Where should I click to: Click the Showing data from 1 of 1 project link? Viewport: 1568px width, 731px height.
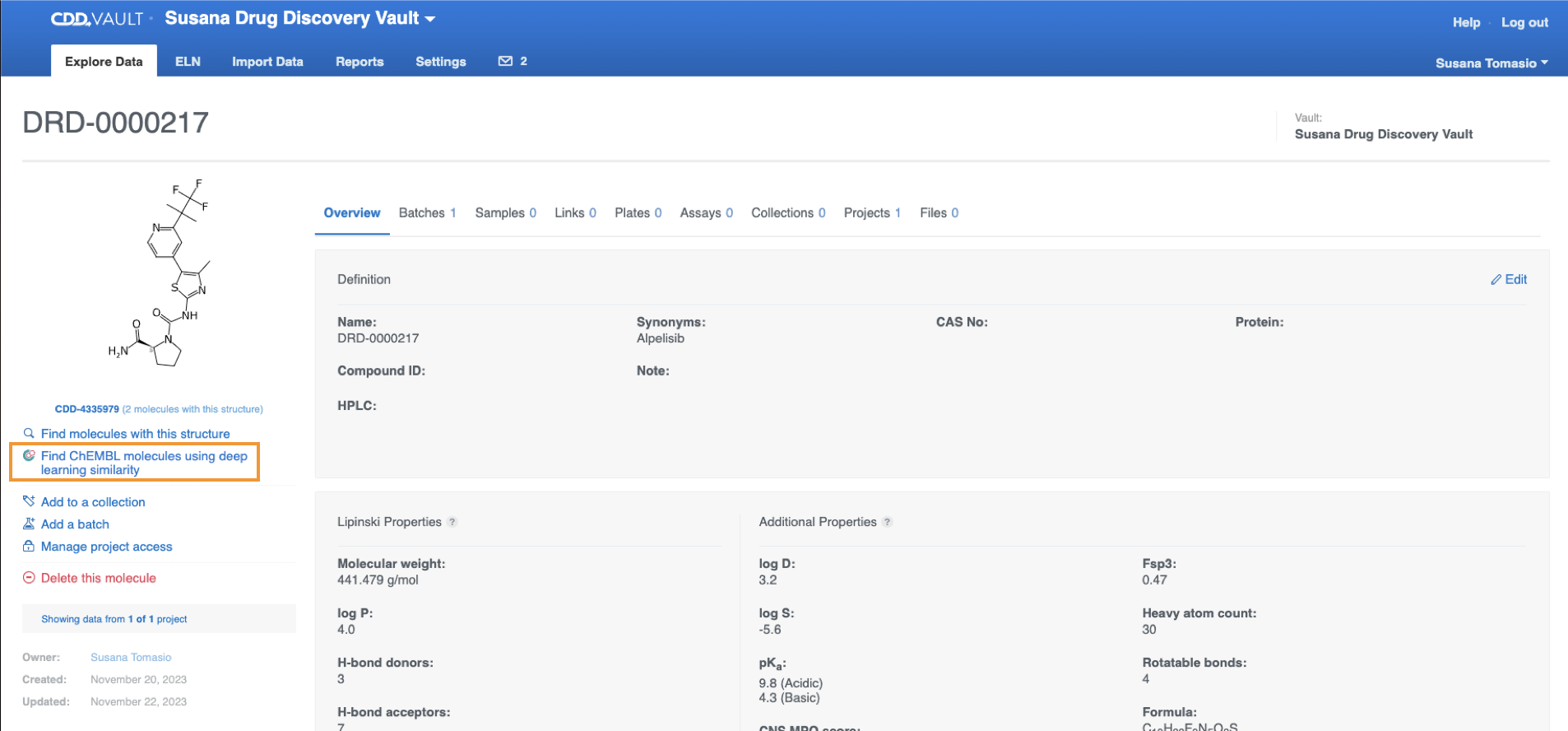pos(114,619)
